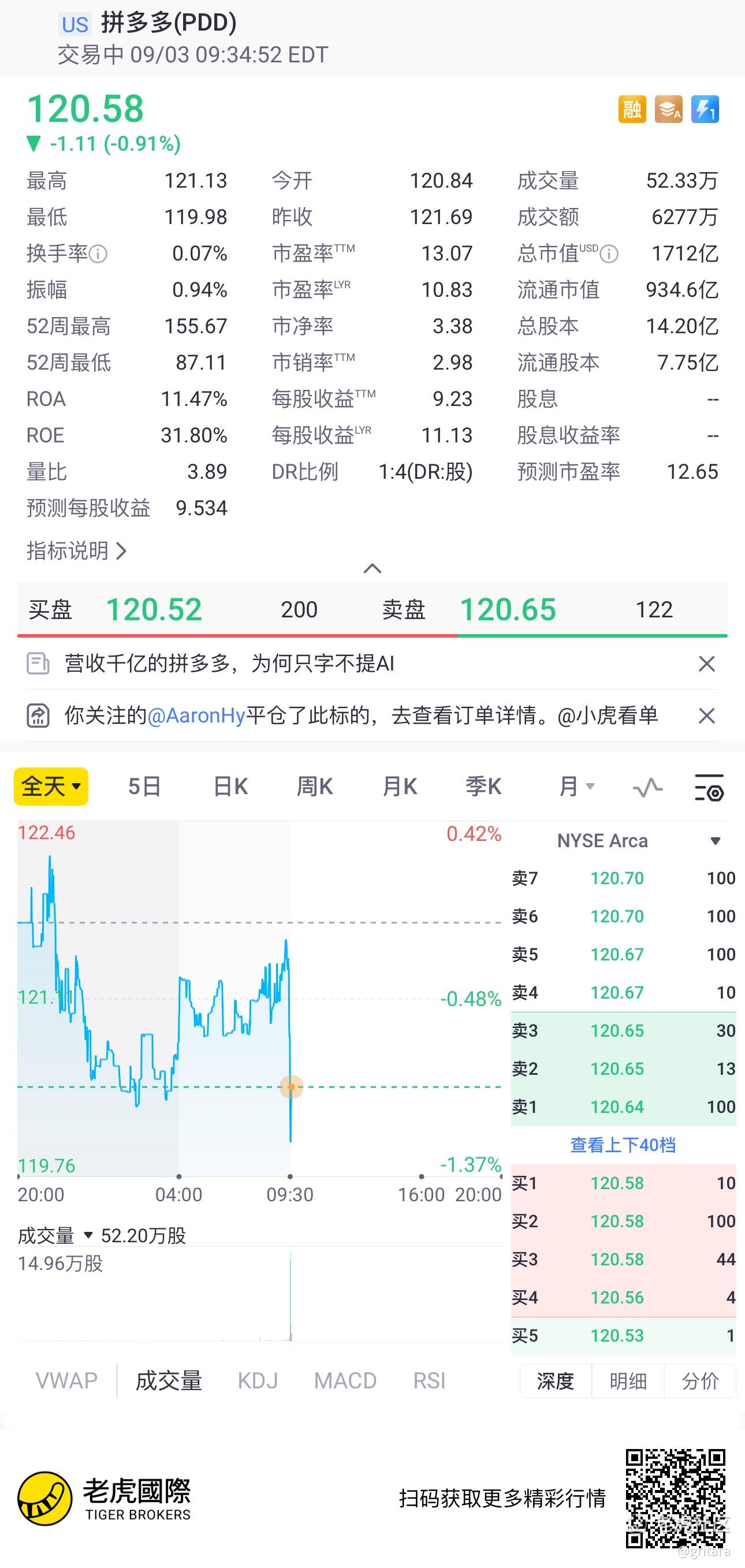The height and width of the screenshot is (1568, 745).
Task: Select the orange marker on the price chart
Action: pyautogui.click(x=292, y=1086)
